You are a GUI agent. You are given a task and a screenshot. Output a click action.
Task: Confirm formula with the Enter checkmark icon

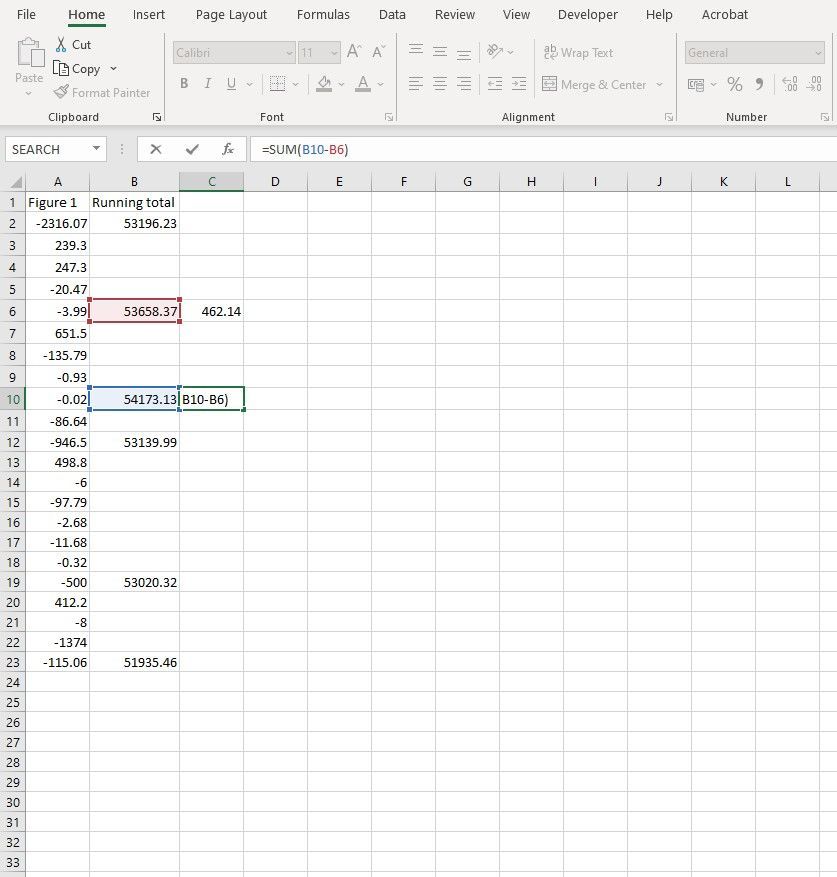coord(191,148)
